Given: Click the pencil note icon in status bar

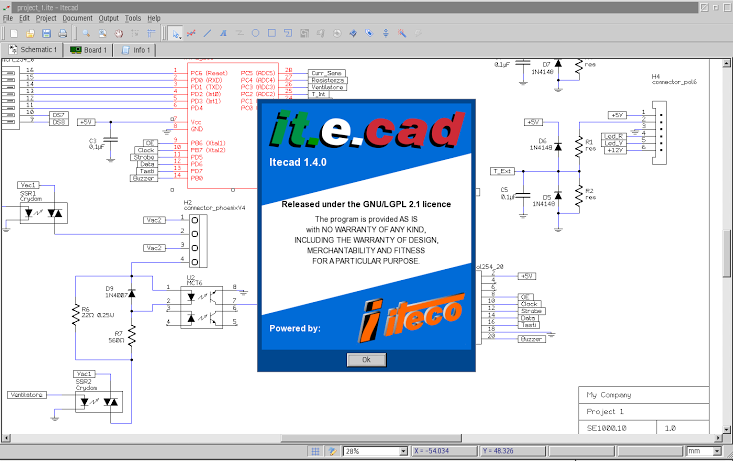Looking at the screenshot, I should 332,451.
